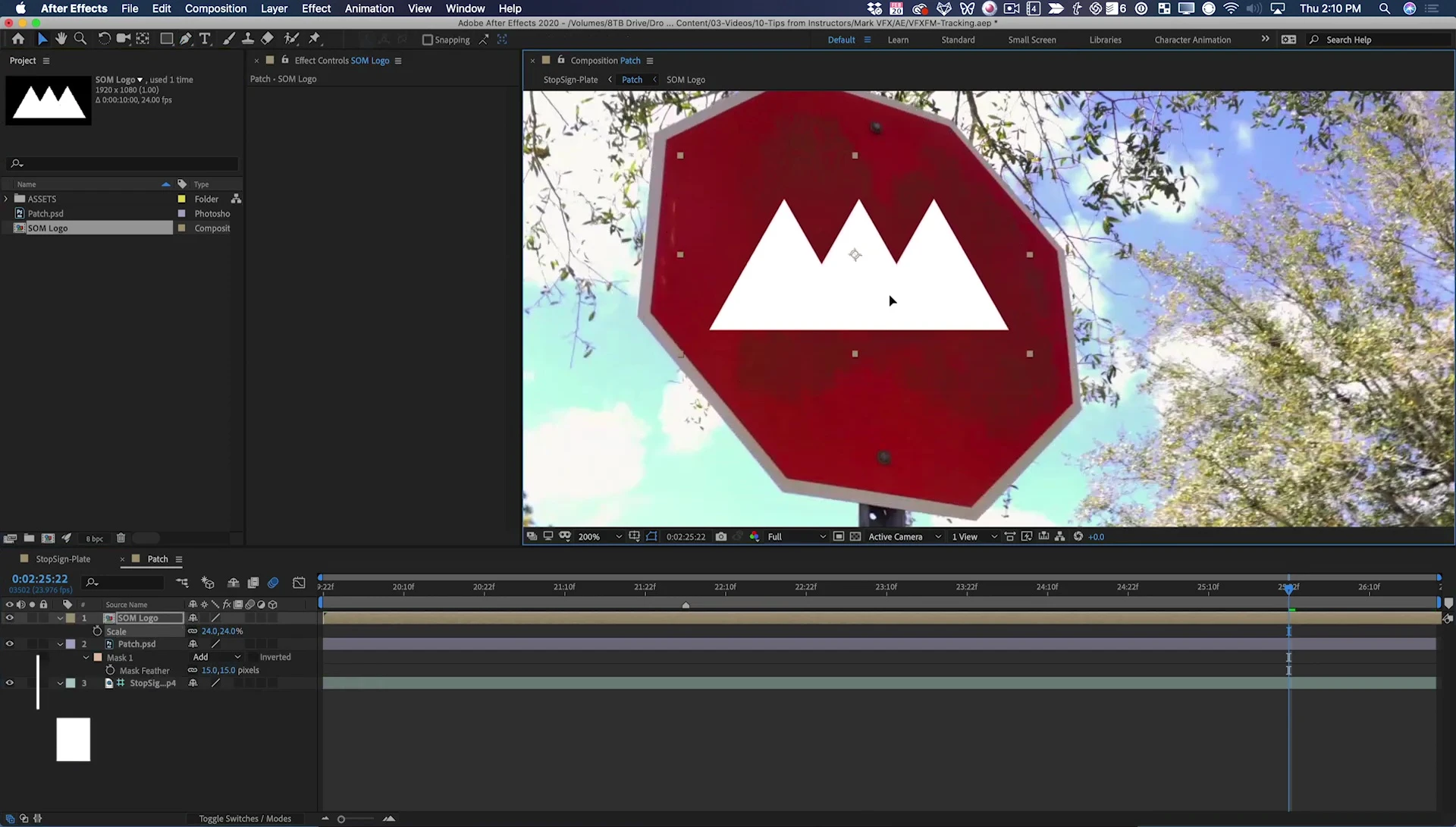Delete selected project item with trash icon
1456x827 pixels.
pyautogui.click(x=121, y=538)
